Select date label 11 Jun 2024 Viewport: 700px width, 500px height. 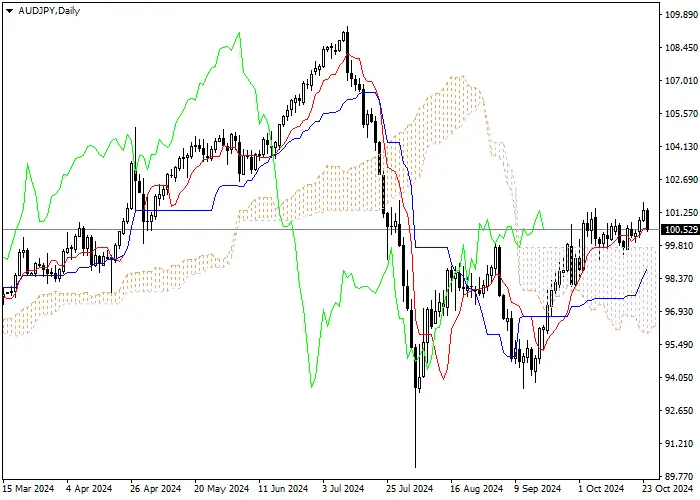tap(284, 489)
